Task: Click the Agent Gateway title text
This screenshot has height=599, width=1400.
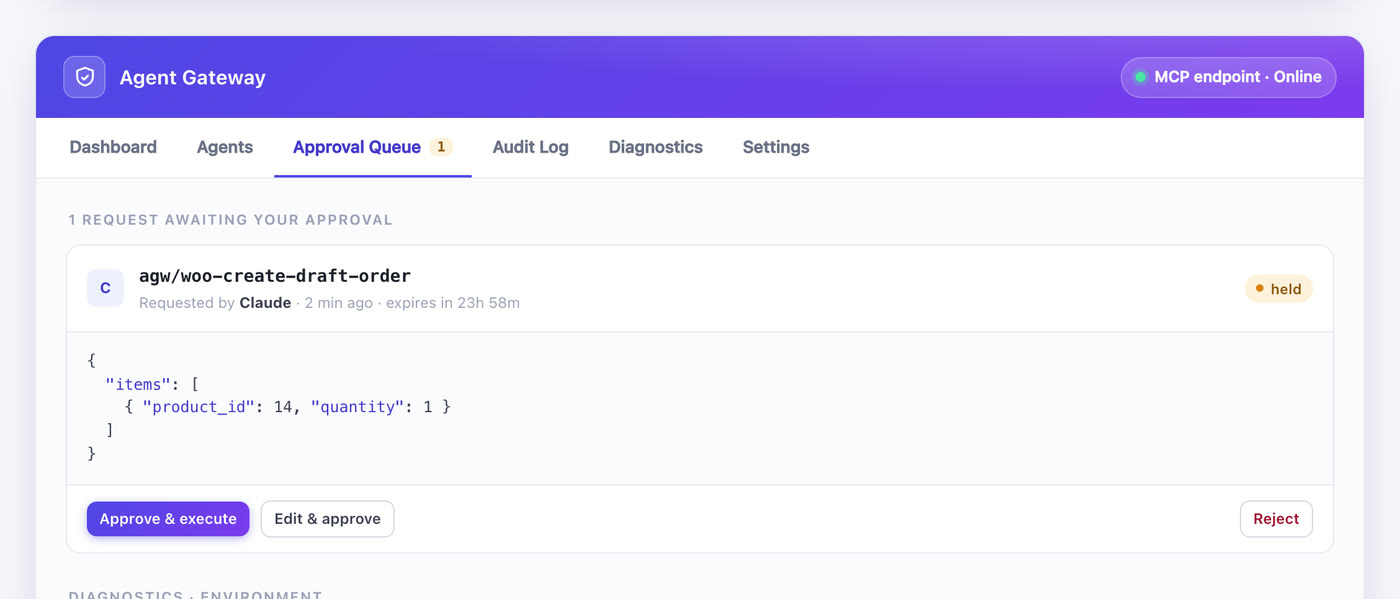Action: [192, 77]
